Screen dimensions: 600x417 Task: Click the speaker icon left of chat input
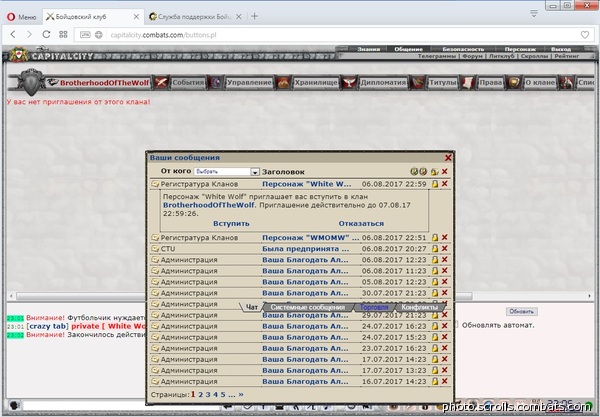click(14, 405)
